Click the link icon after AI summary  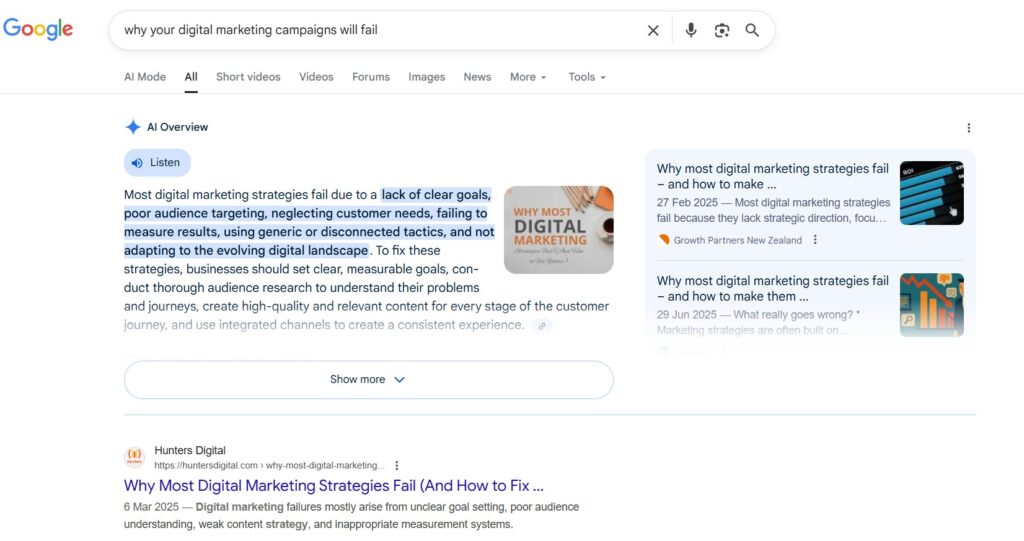click(542, 326)
